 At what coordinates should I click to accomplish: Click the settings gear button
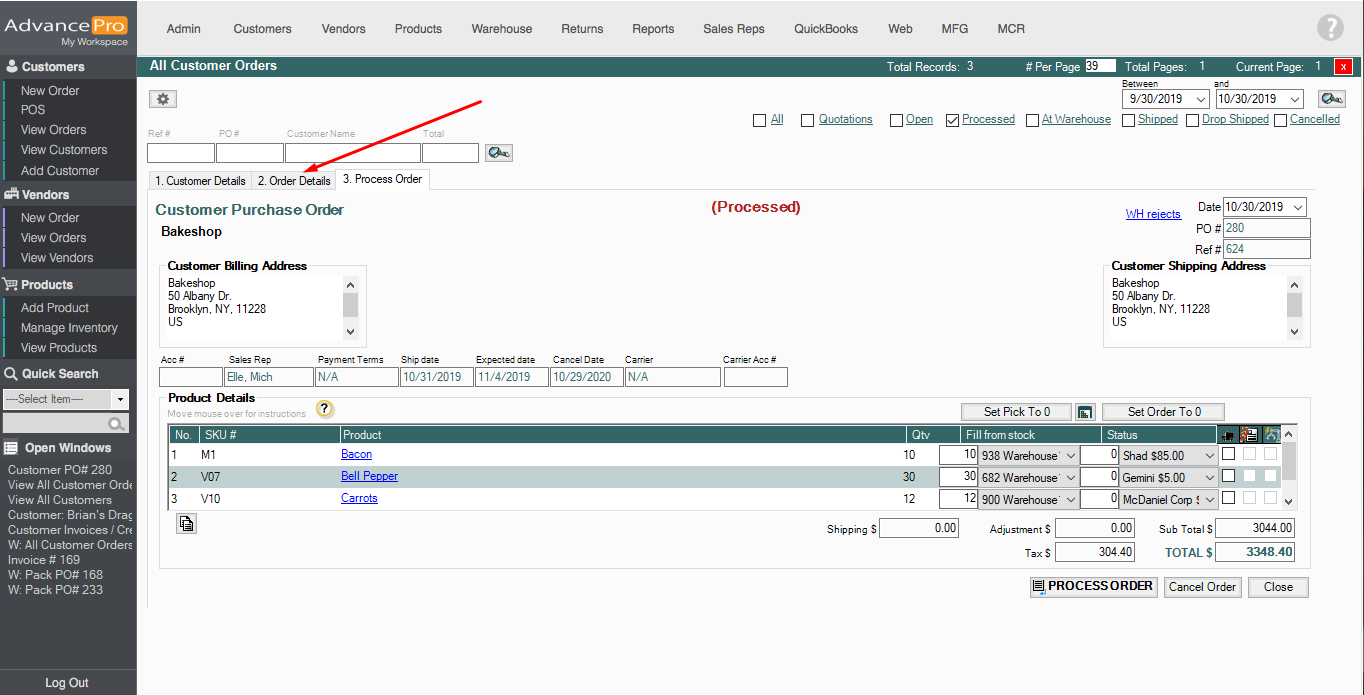[x=163, y=99]
